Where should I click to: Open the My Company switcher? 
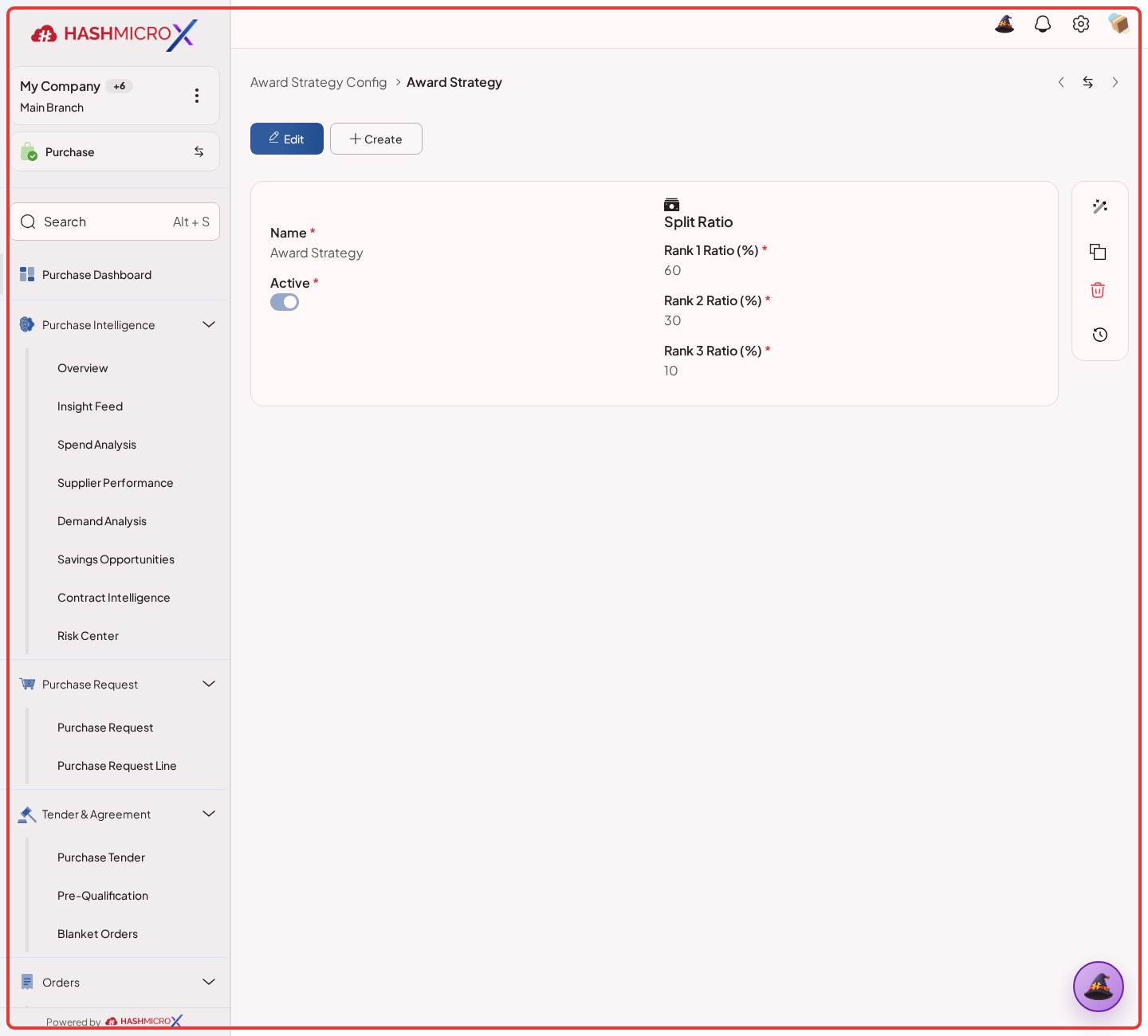[x=115, y=96]
